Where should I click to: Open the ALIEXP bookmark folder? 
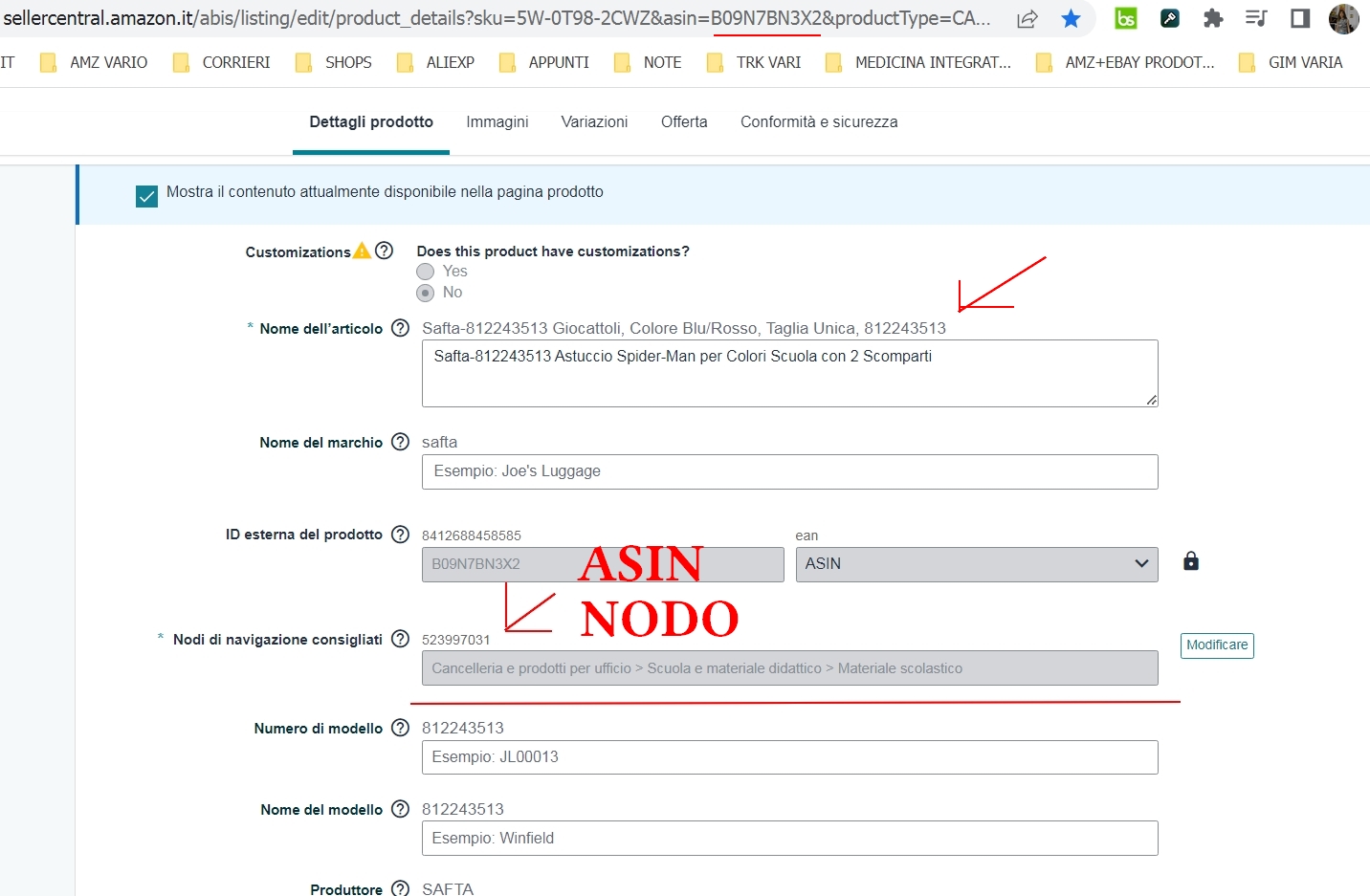pos(436,62)
